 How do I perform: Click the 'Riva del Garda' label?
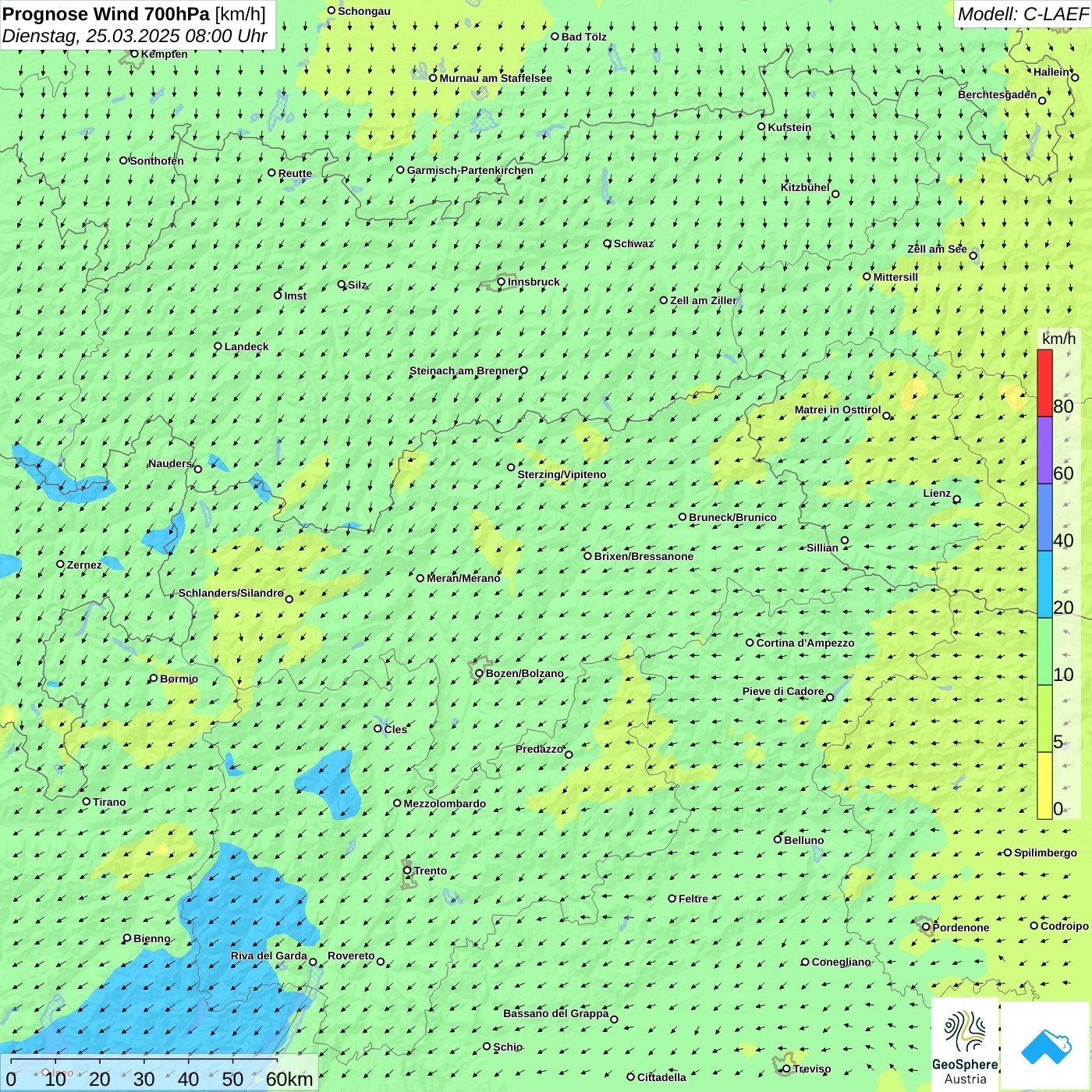point(269,955)
